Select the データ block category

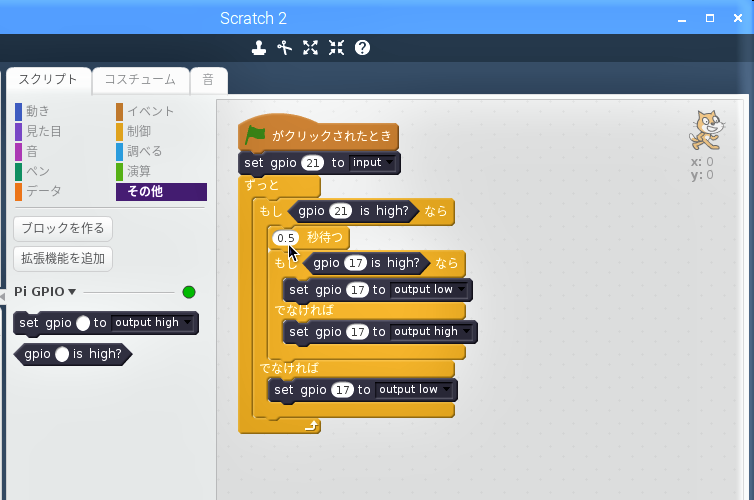(38, 191)
